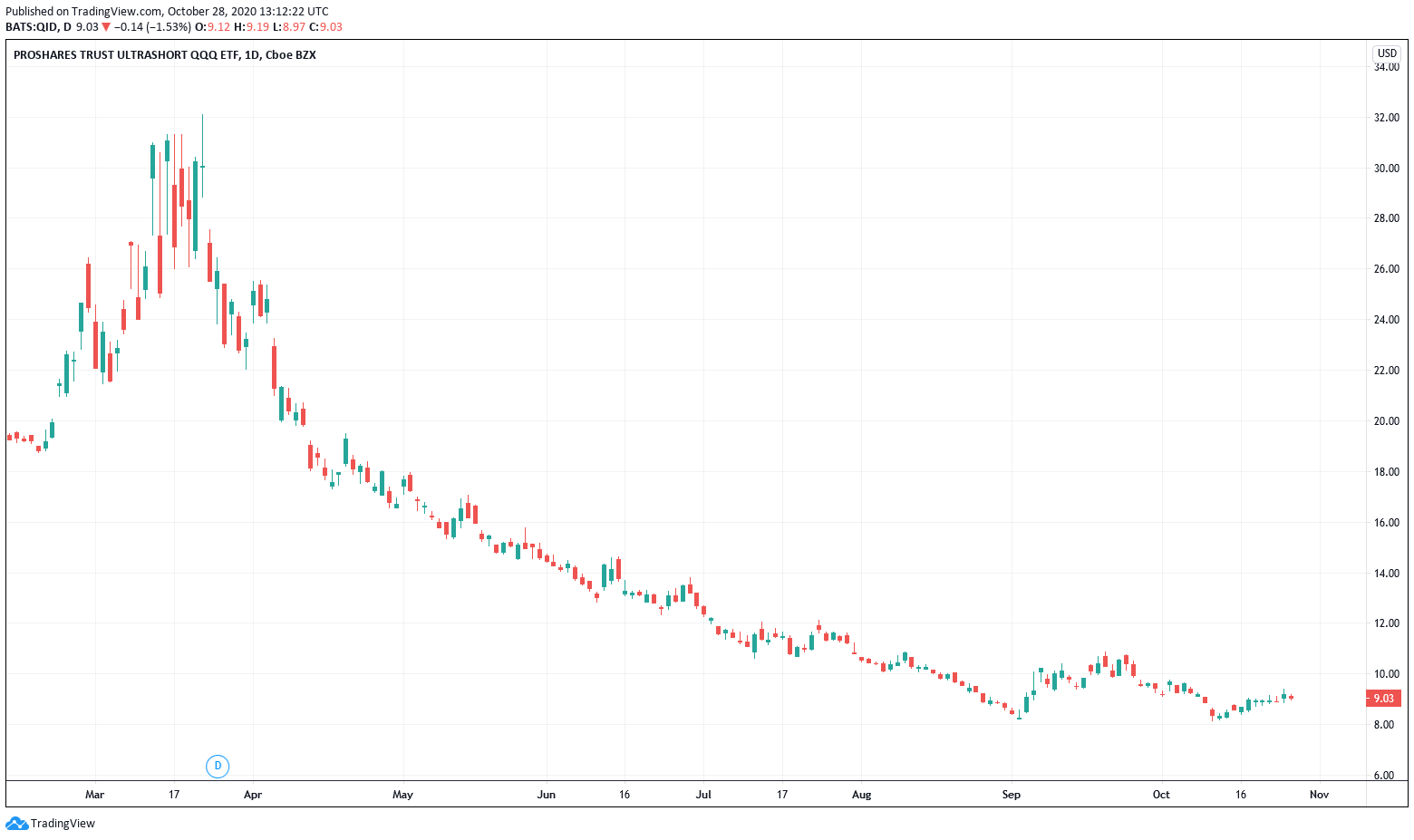Image resolution: width=1414 pixels, height=840 pixels.
Task: Click the 6.00 price axis label
Action: (1384, 776)
